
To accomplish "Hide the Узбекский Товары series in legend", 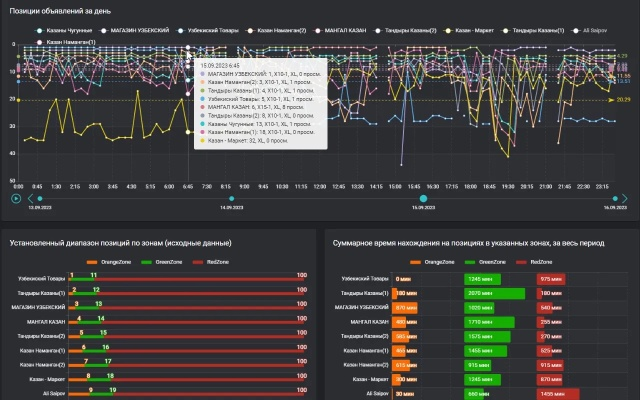I will coord(209,31).
